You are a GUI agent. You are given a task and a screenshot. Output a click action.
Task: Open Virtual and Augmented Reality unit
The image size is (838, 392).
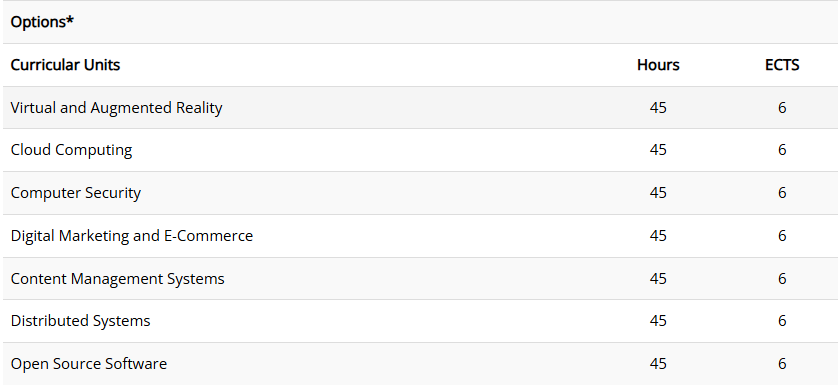[x=117, y=107]
